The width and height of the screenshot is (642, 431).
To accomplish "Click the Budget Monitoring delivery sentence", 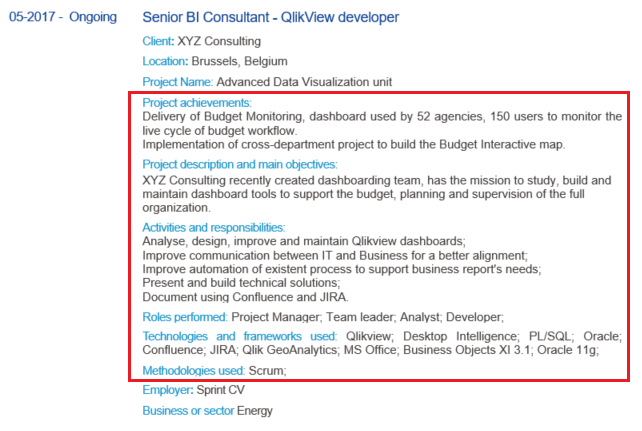I will (380, 117).
